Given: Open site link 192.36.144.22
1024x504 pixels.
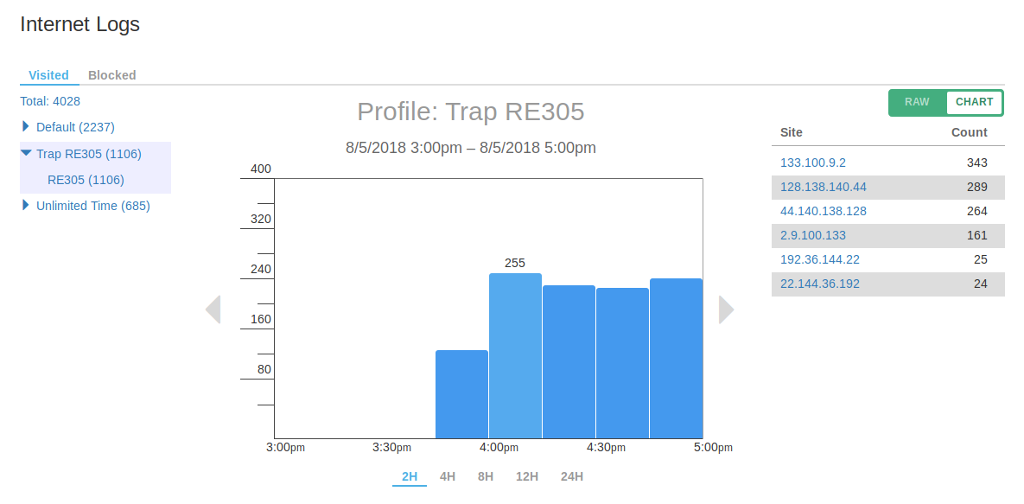Looking at the screenshot, I should click(819, 259).
